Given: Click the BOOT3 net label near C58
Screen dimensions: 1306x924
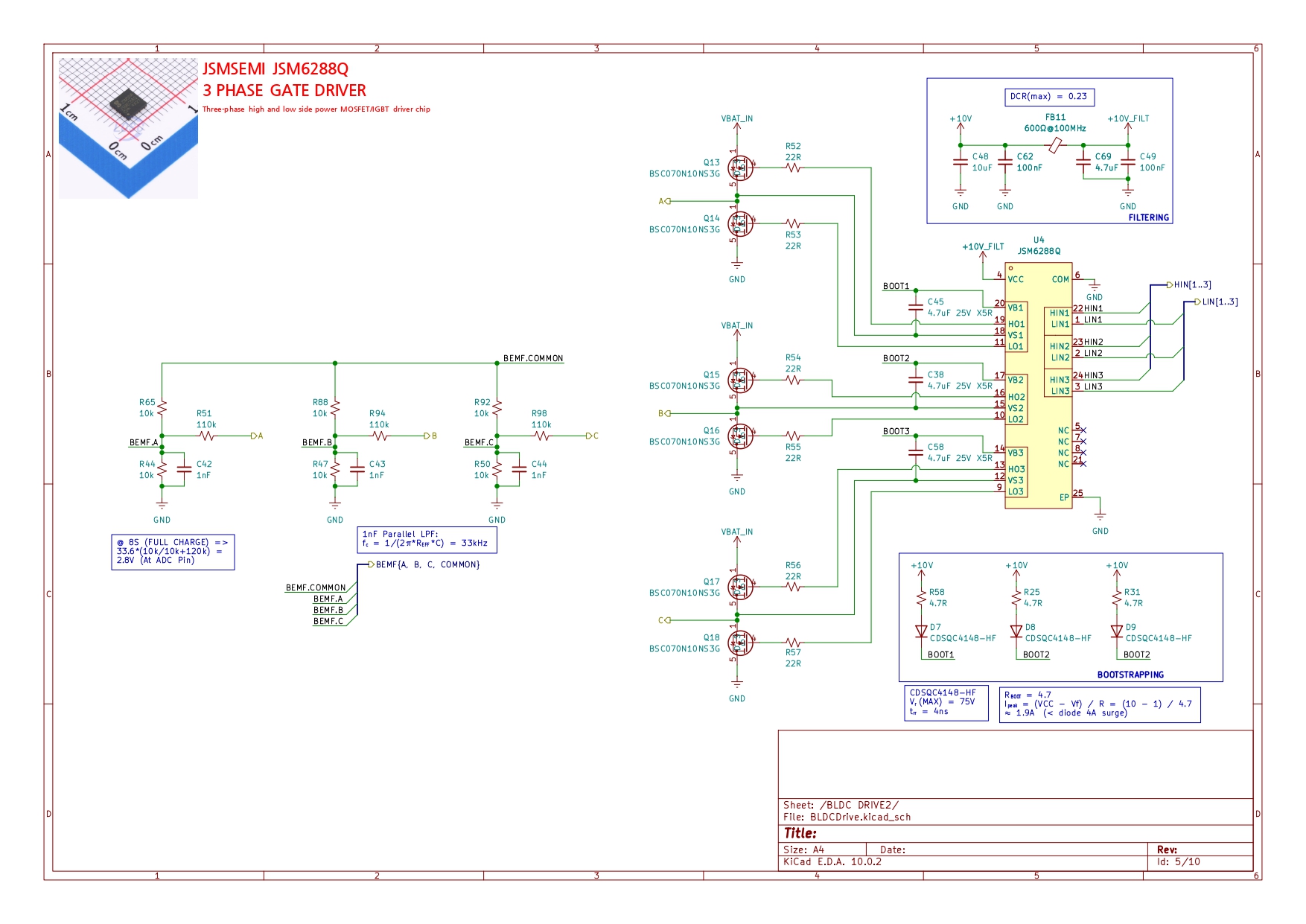Looking at the screenshot, I should tap(896, 431).
